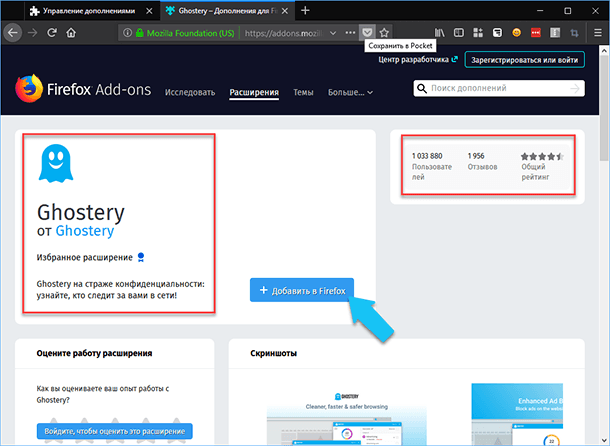
Task: Open the Расширения section
Action: pos(254,92)
